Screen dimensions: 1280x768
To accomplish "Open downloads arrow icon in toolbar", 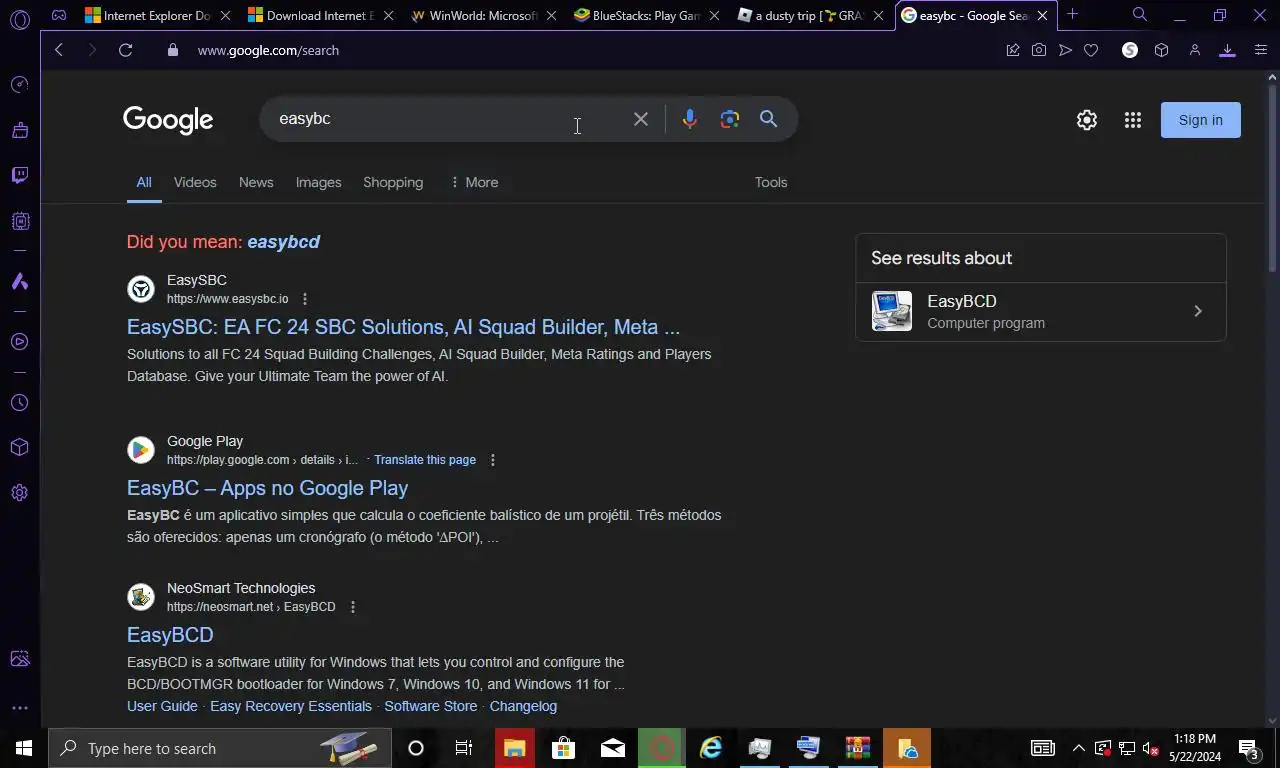I will click(x=1227, y=50).
